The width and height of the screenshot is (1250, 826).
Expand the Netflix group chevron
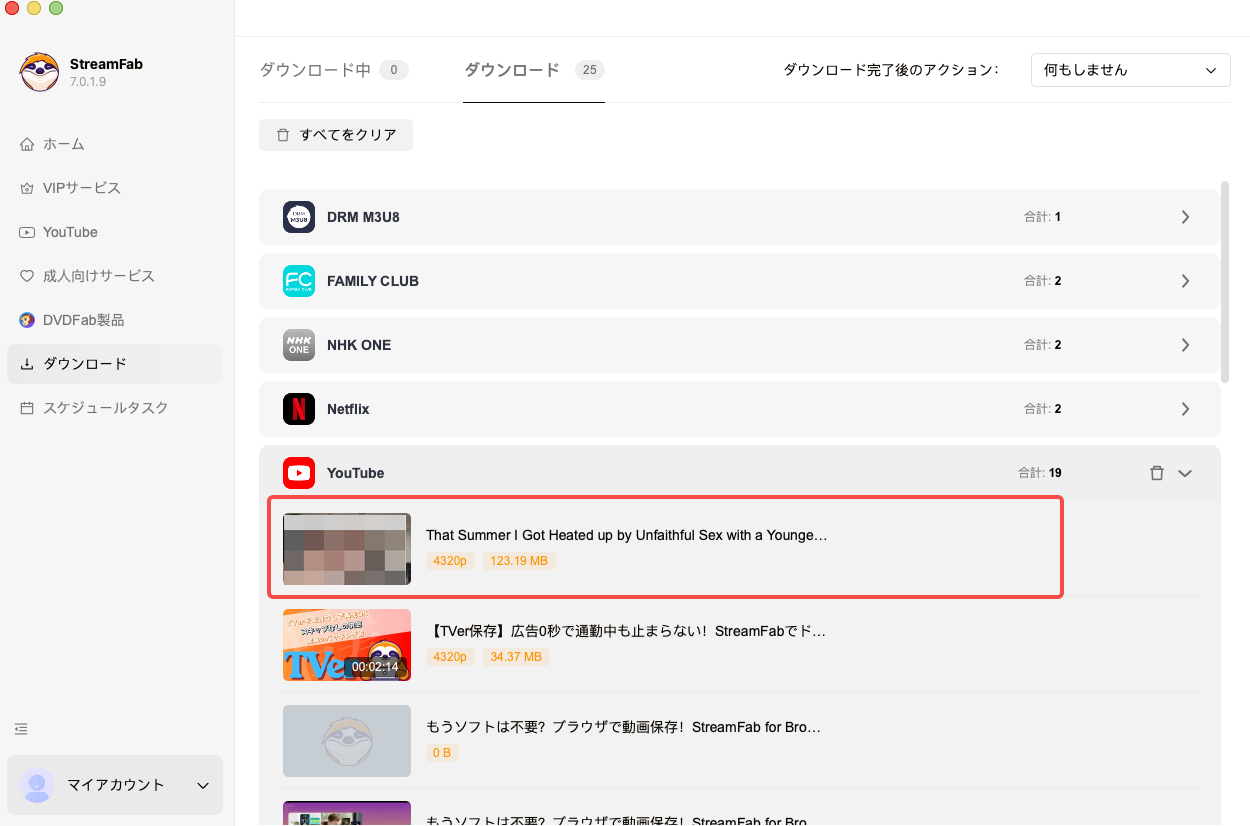(x=1185, y=409)
